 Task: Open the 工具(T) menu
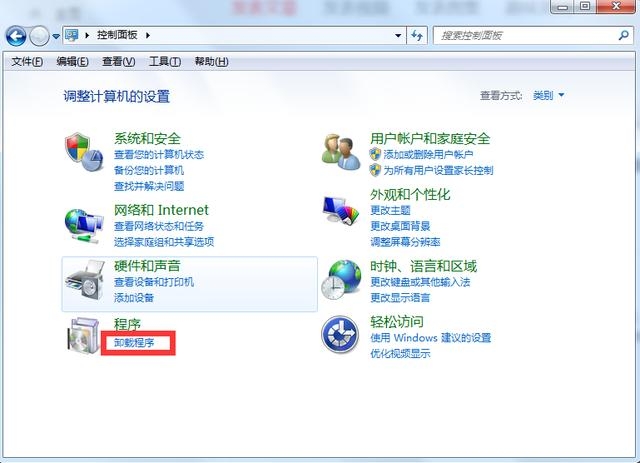(165, 62)
